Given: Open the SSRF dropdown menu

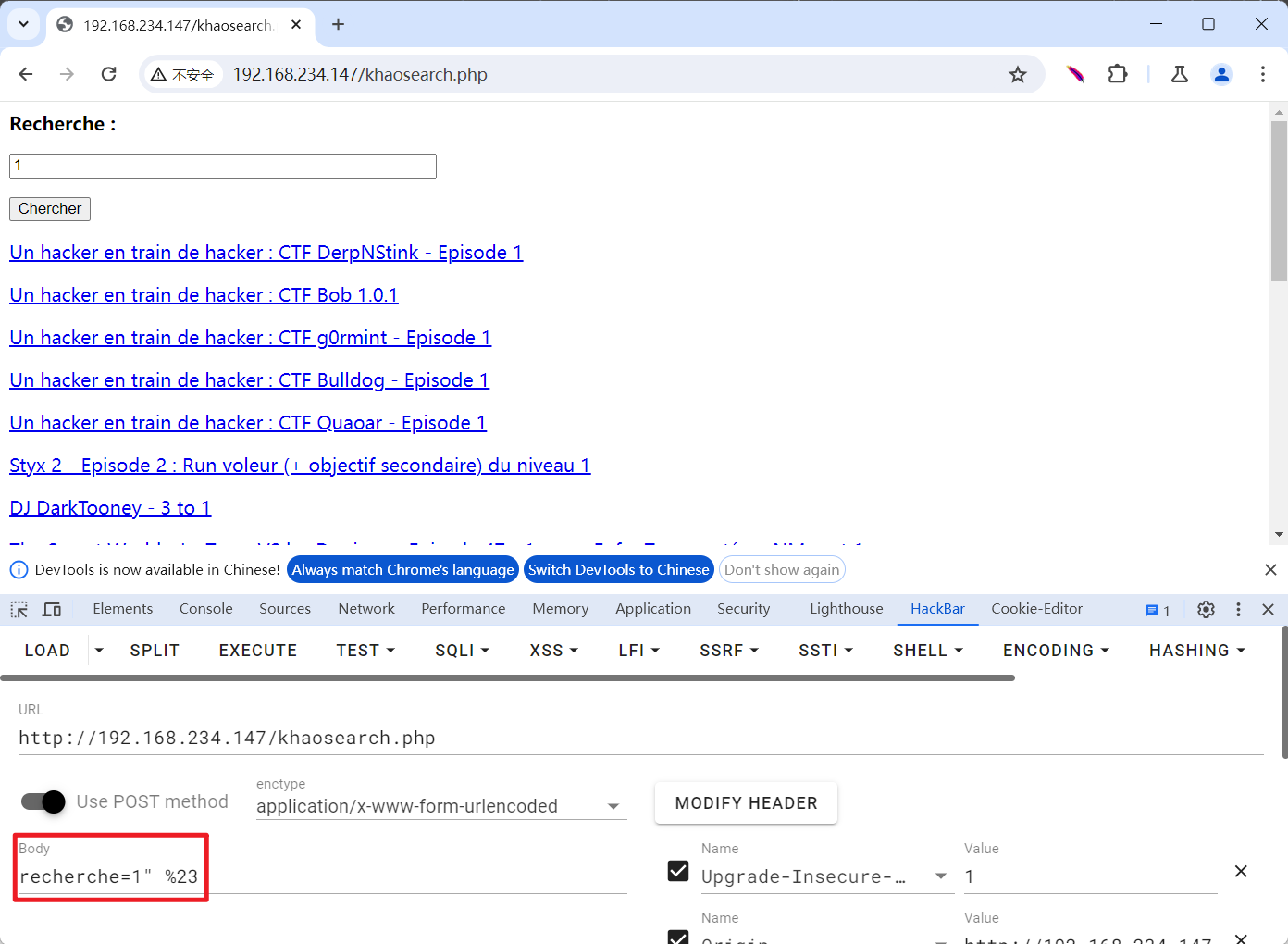Looking at the screenshot, I should [729, 651].
